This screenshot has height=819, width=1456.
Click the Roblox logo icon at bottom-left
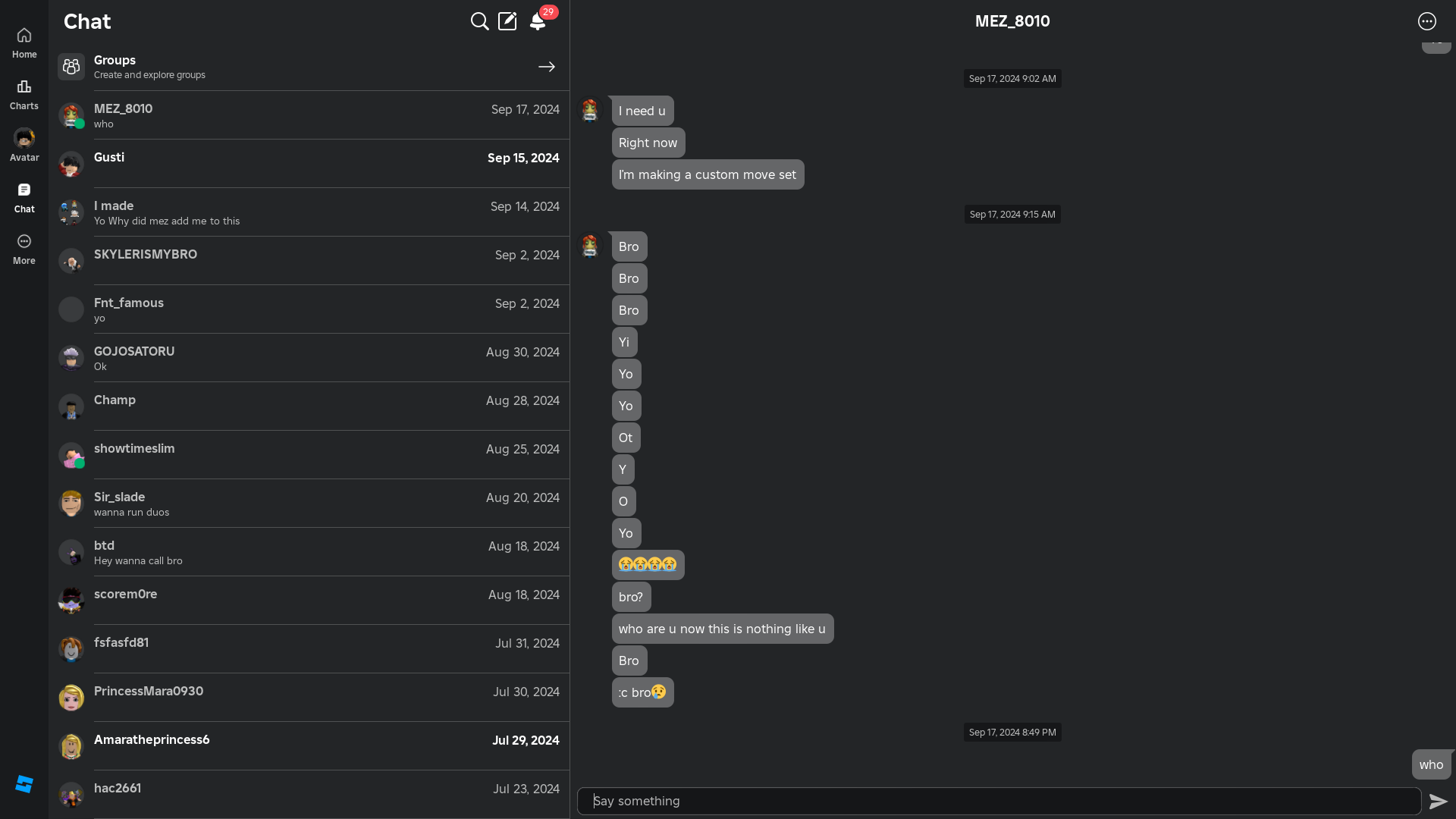pyautogui.click(x=24, y=784)
